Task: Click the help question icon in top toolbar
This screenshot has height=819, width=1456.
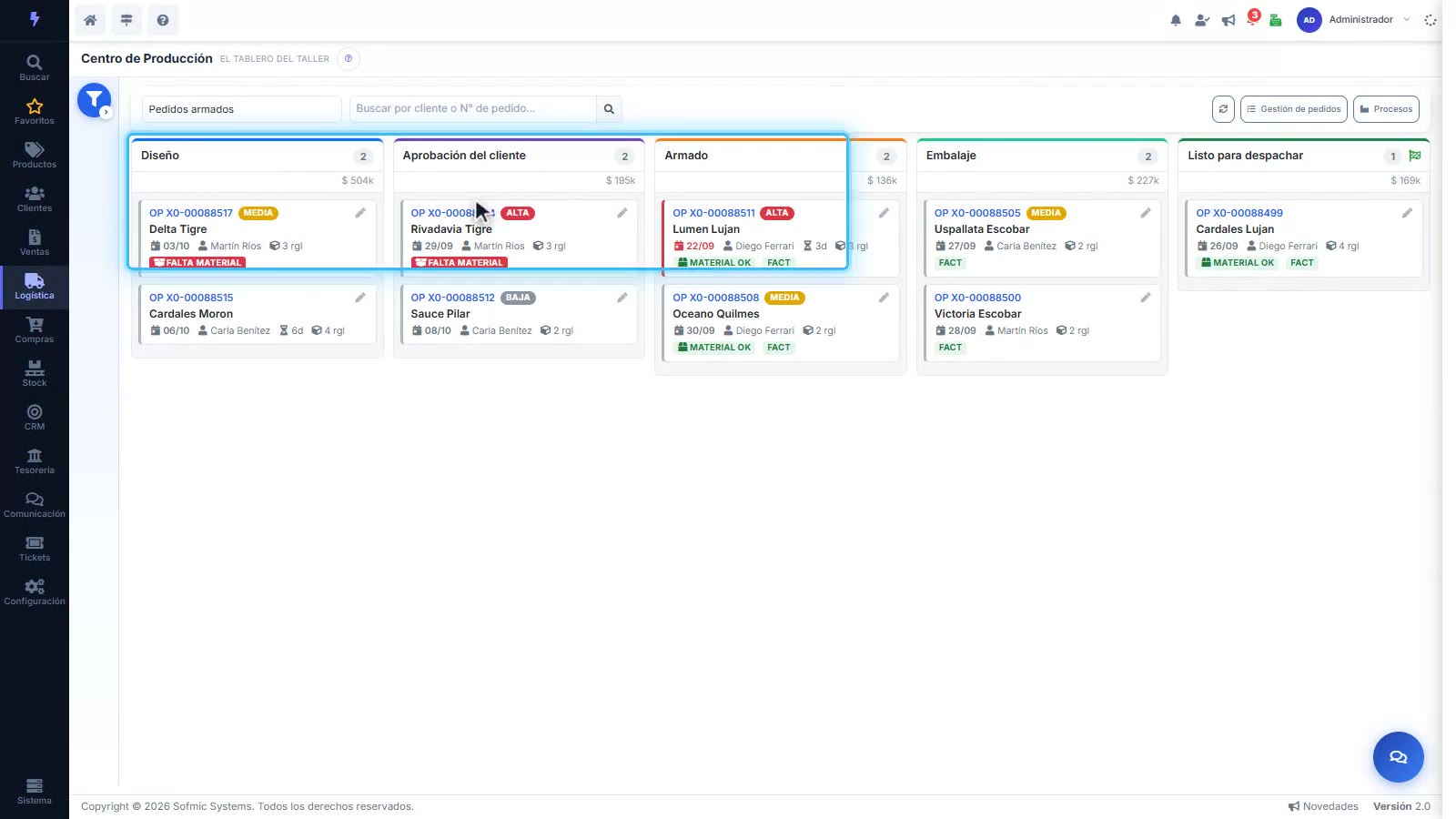Action: point(163,20)
